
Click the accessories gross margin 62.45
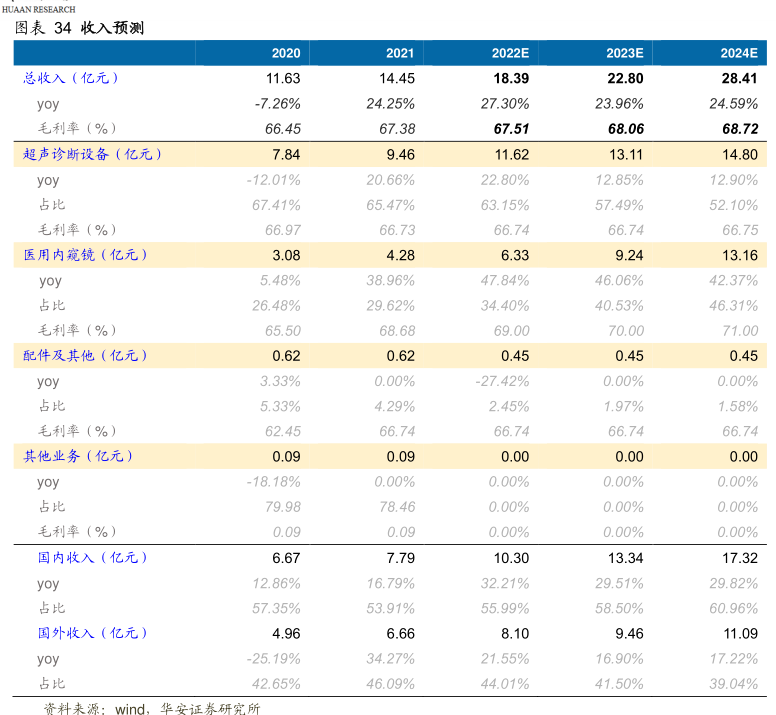[x=283, y=431]
